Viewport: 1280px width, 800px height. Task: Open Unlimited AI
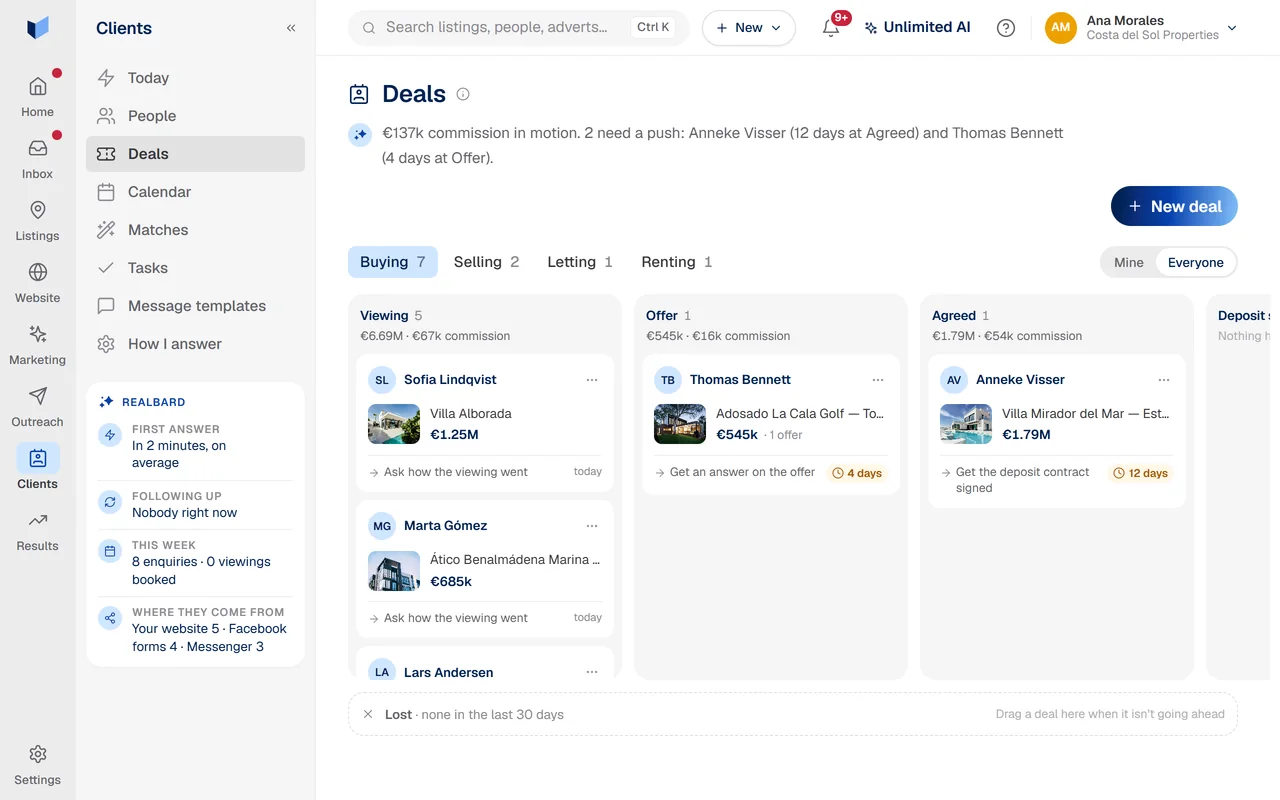pyautogui.click(x=917, y=28)
